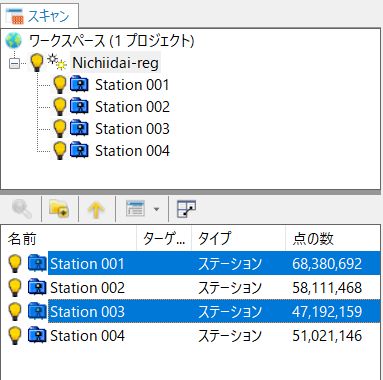383x380 pixels.
Task: Switch to the スキャン tab
Action: (39, 15)
